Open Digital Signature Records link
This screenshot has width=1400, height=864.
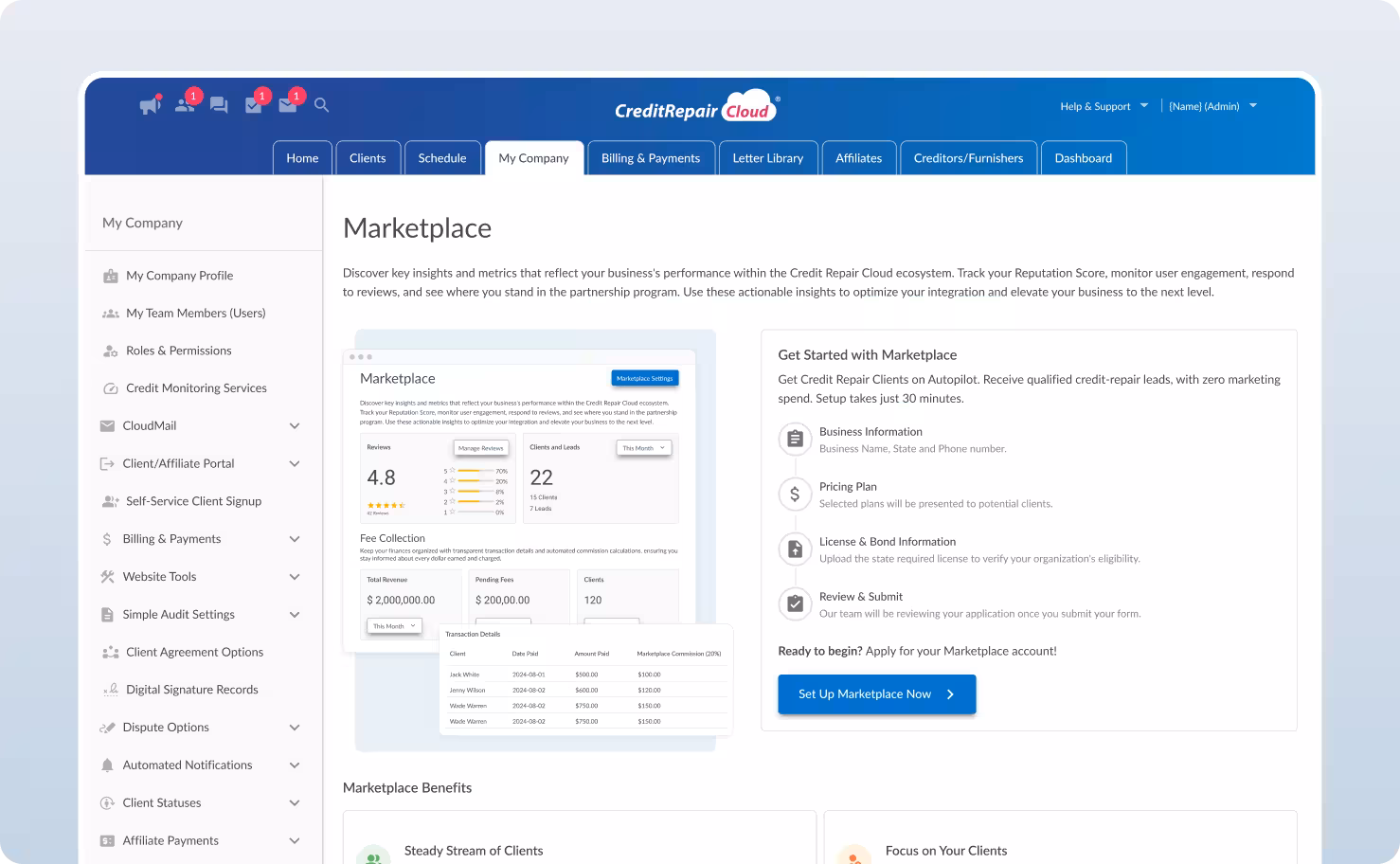coord(192,690)
